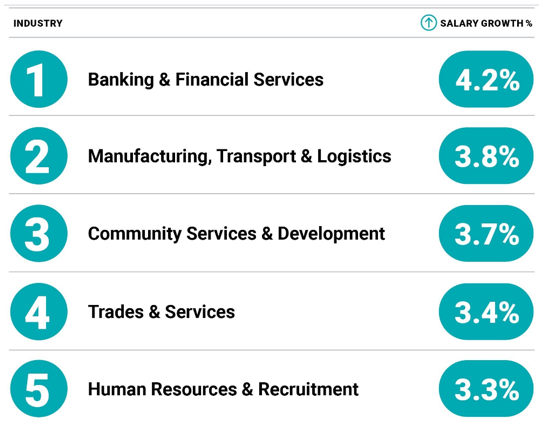Click the salary growth up-arrow icon

(x=428, y=23)
